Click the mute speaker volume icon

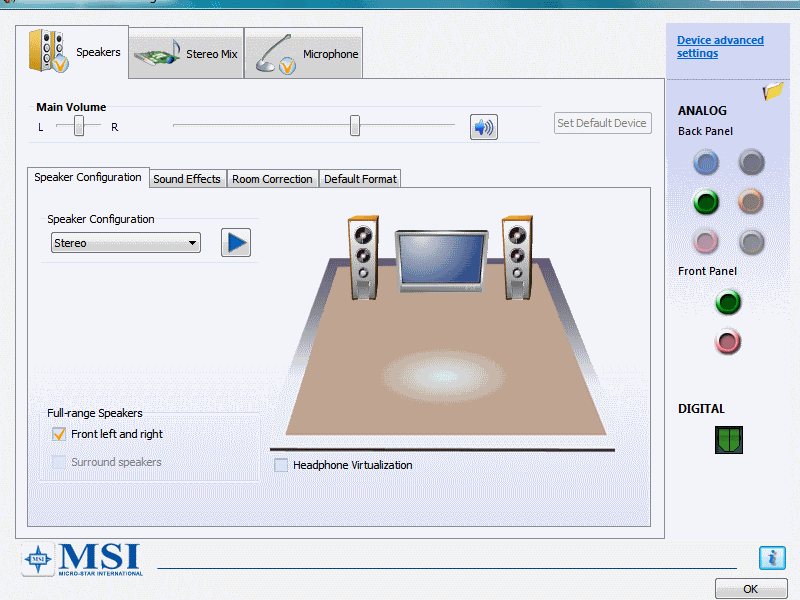[484, 127]
